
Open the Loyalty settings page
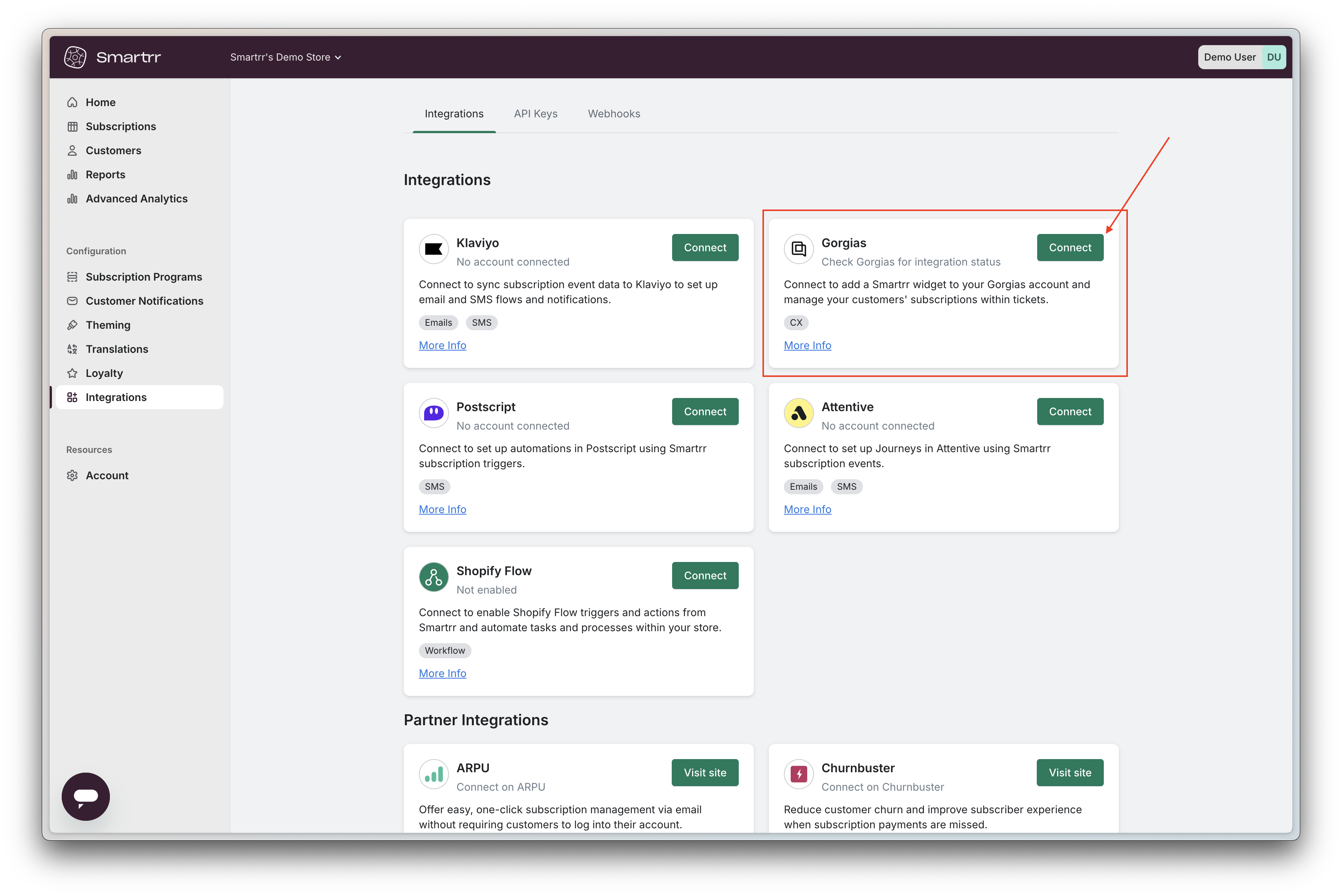(x=104, y=373)
